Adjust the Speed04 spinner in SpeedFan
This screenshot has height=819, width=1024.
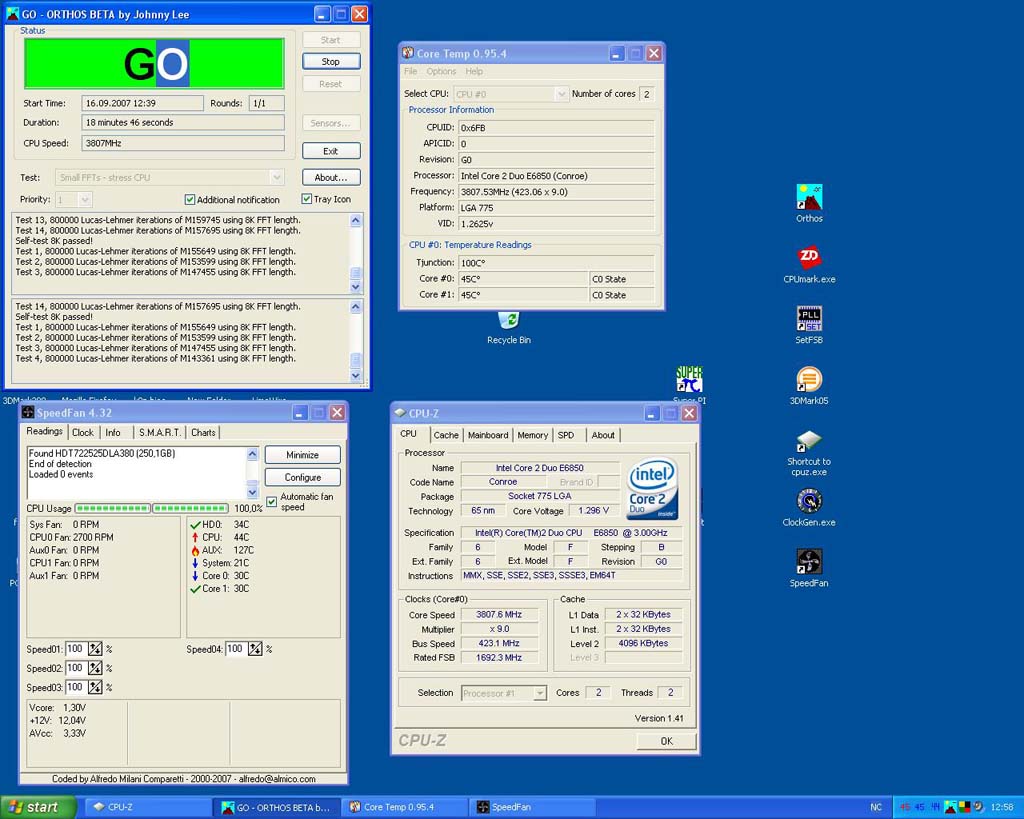click(255, 649)
